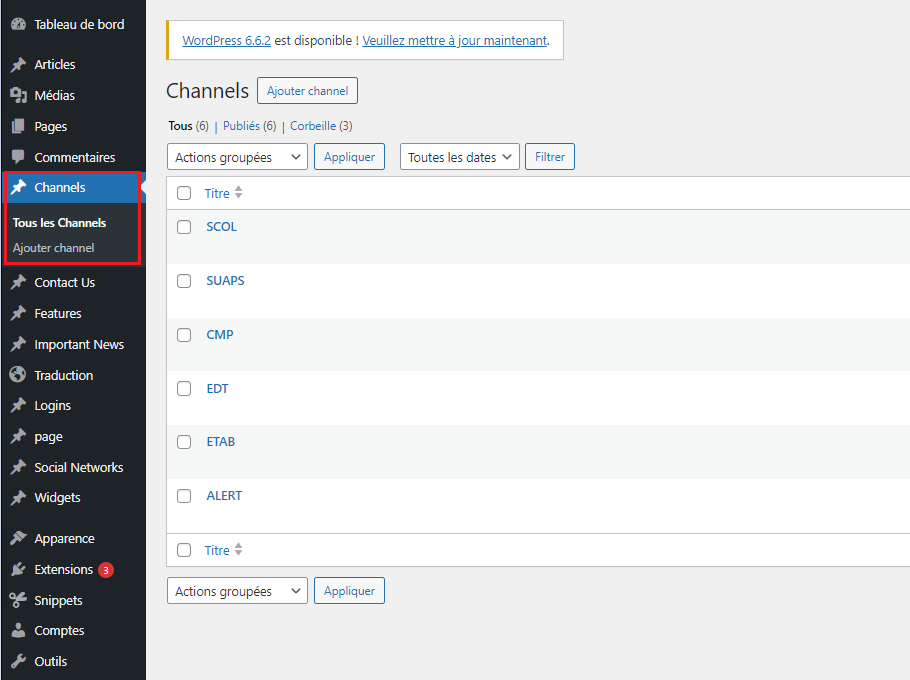Screen dimensions: 910x680
Task: Tick the checkbox for SCOL channel
Action: (184, 227)
